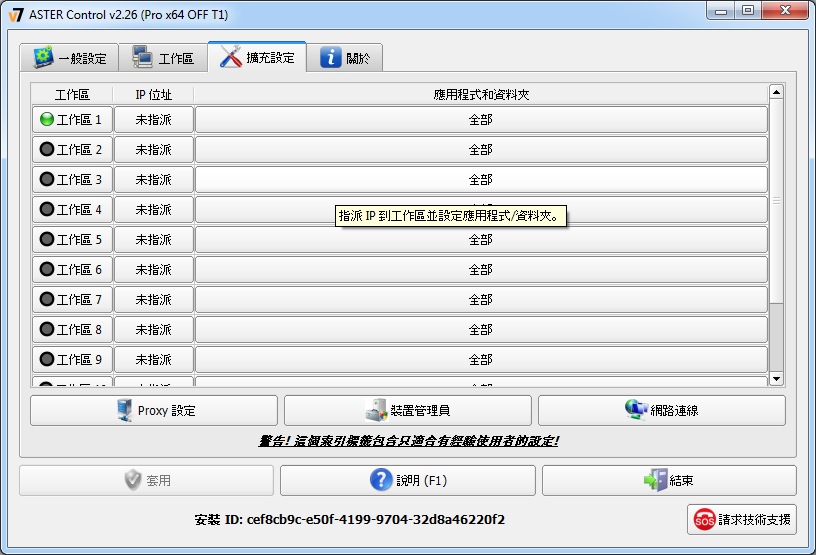Image resolution: width=816 pixels, height=555 pixels.
Task: Click the status indicator of 工作區 6
Action: [47, 270]
